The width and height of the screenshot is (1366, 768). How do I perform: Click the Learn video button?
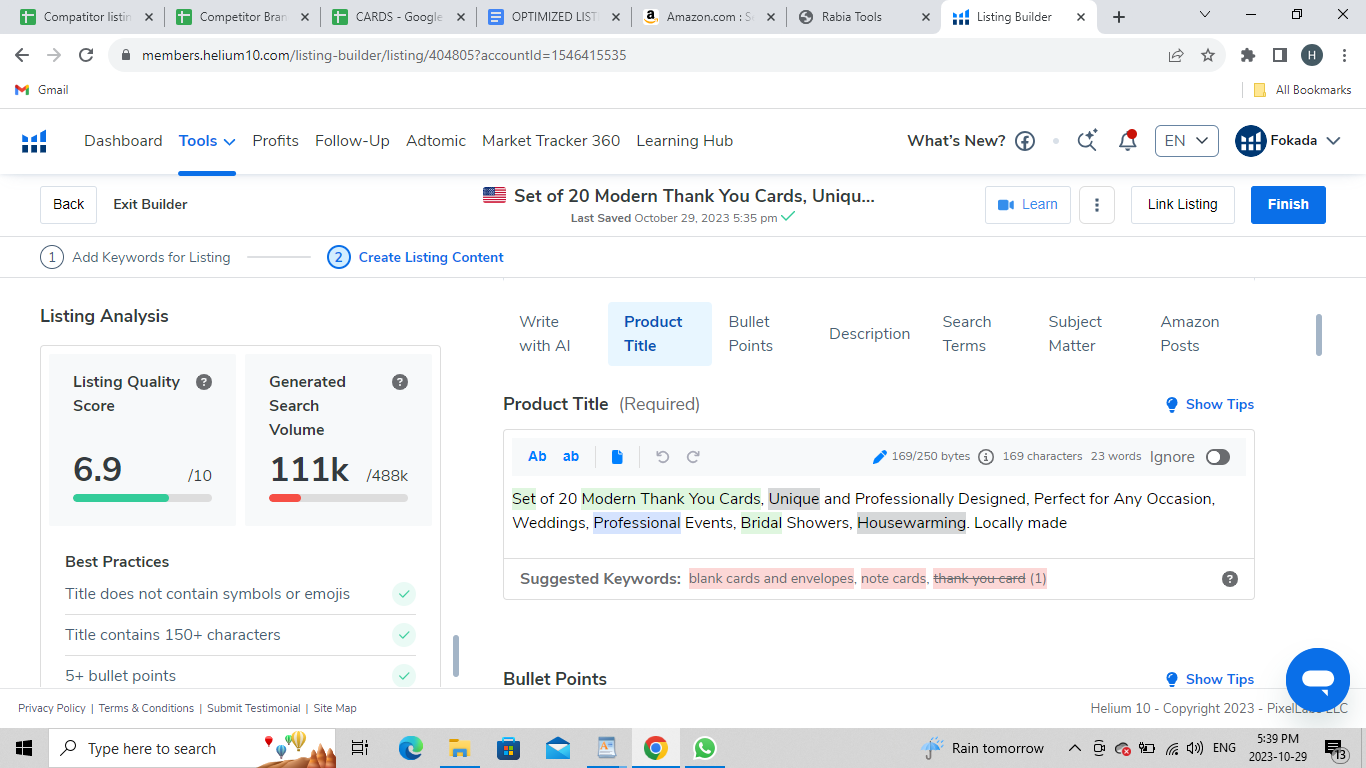(1028, 204)
